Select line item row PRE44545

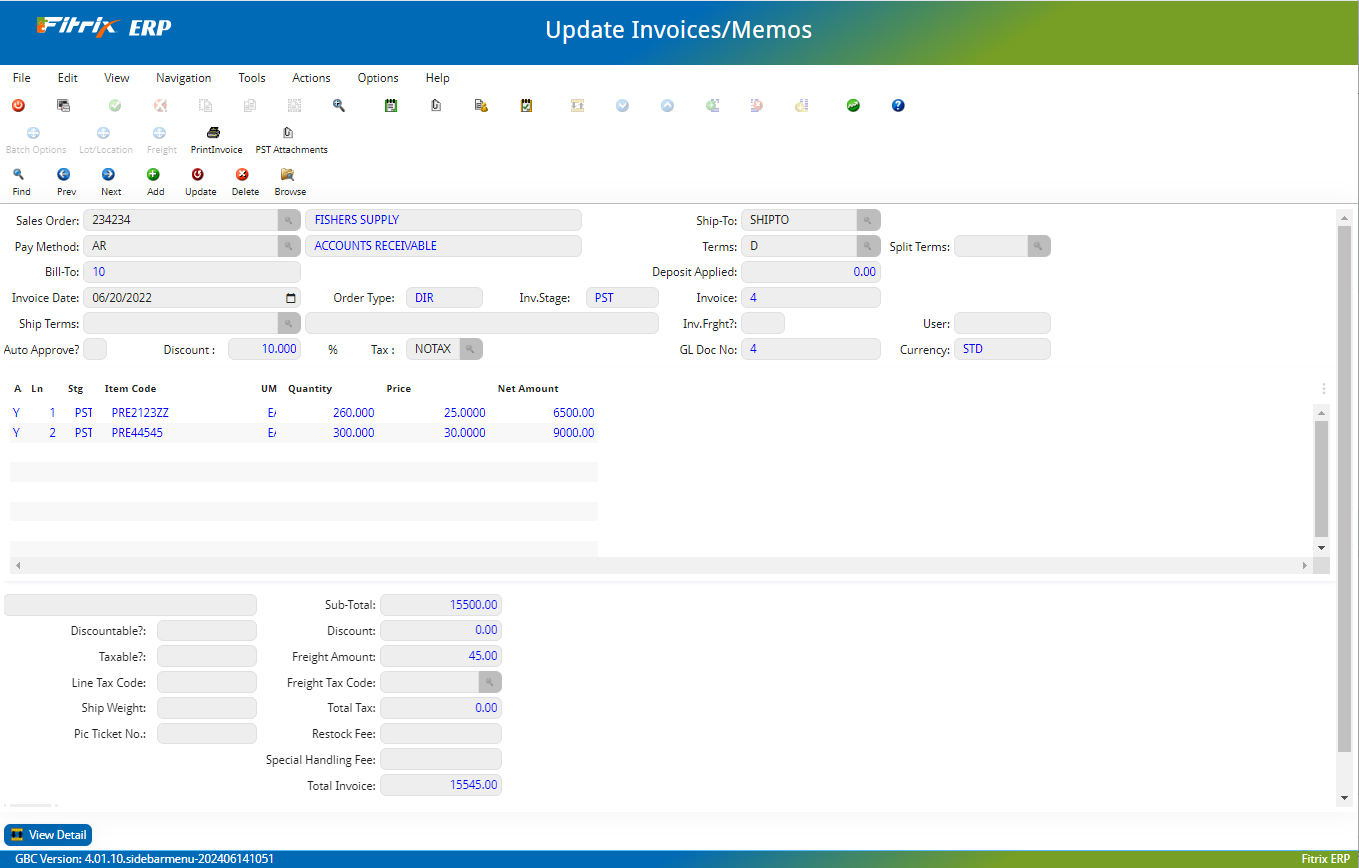coord(137,433)
